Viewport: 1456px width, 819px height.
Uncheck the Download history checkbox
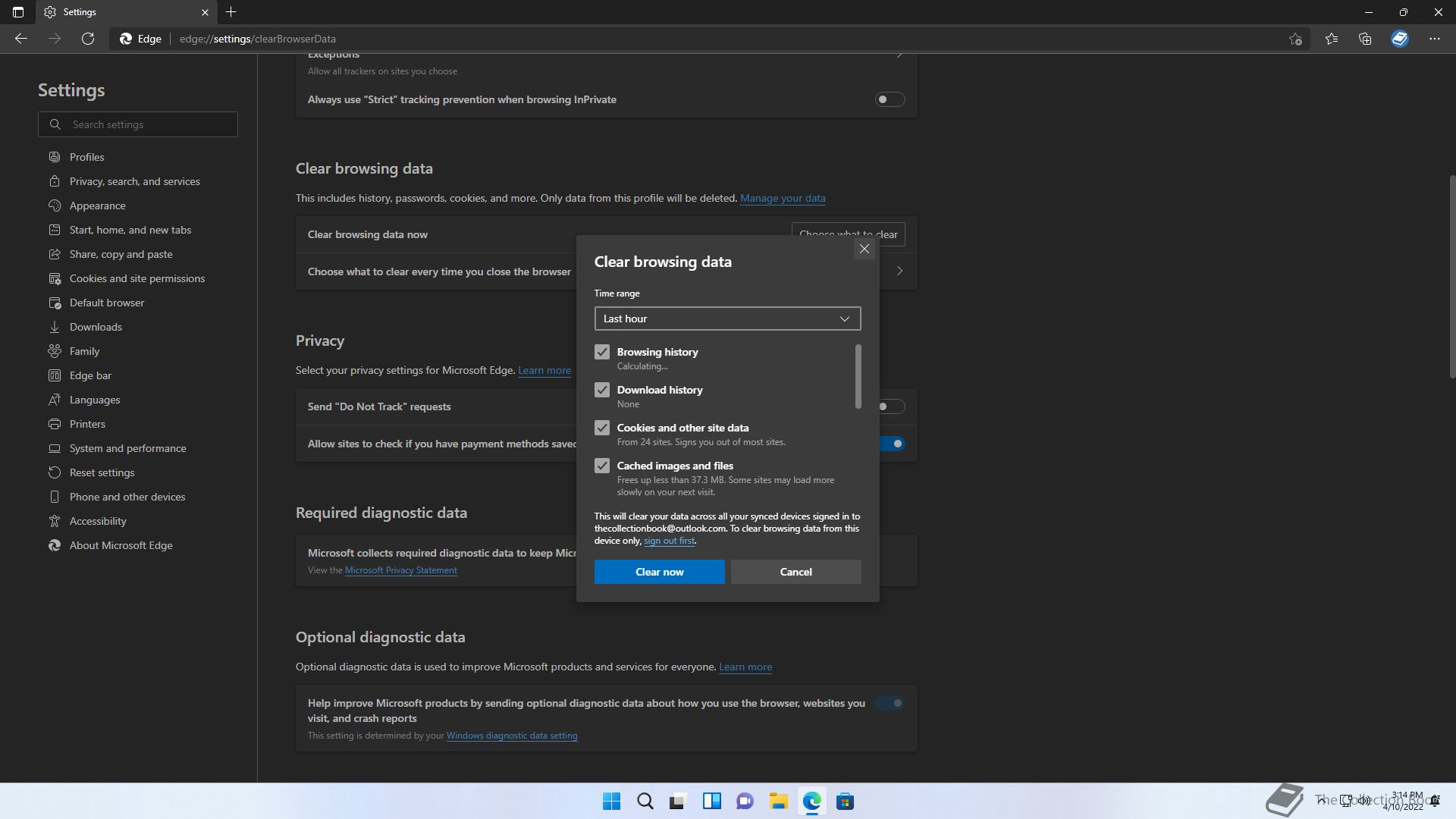[x=602, y=390]
